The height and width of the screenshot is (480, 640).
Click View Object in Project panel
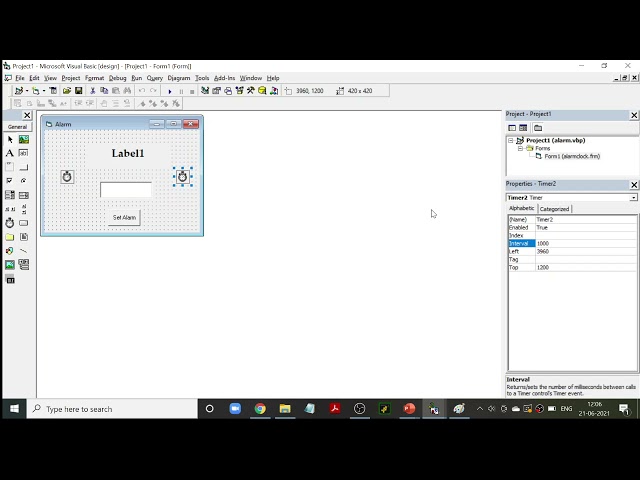pos(523,128)
